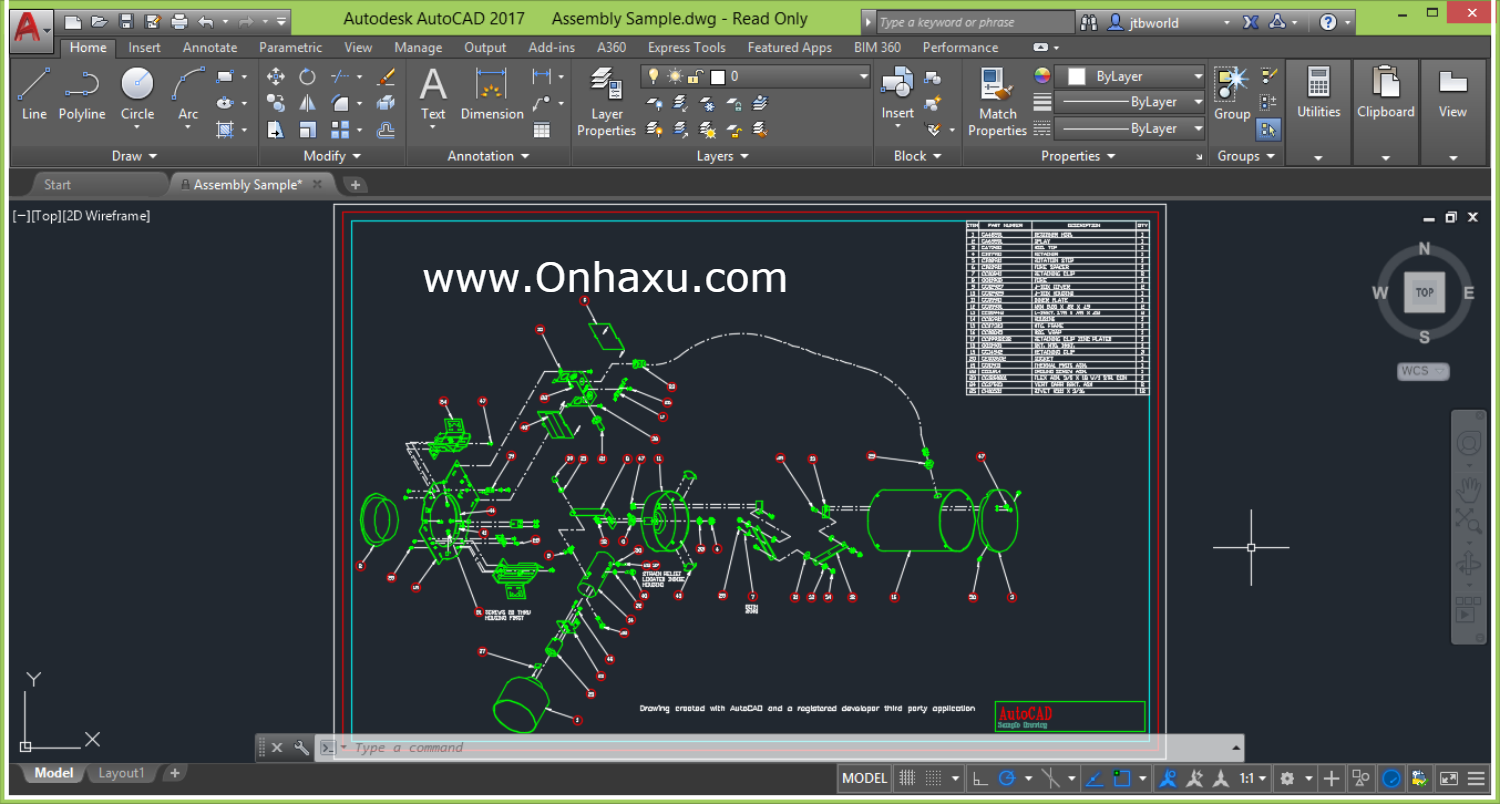
Task: Open the Annotate ribbon tab
Action: (210, 47)
